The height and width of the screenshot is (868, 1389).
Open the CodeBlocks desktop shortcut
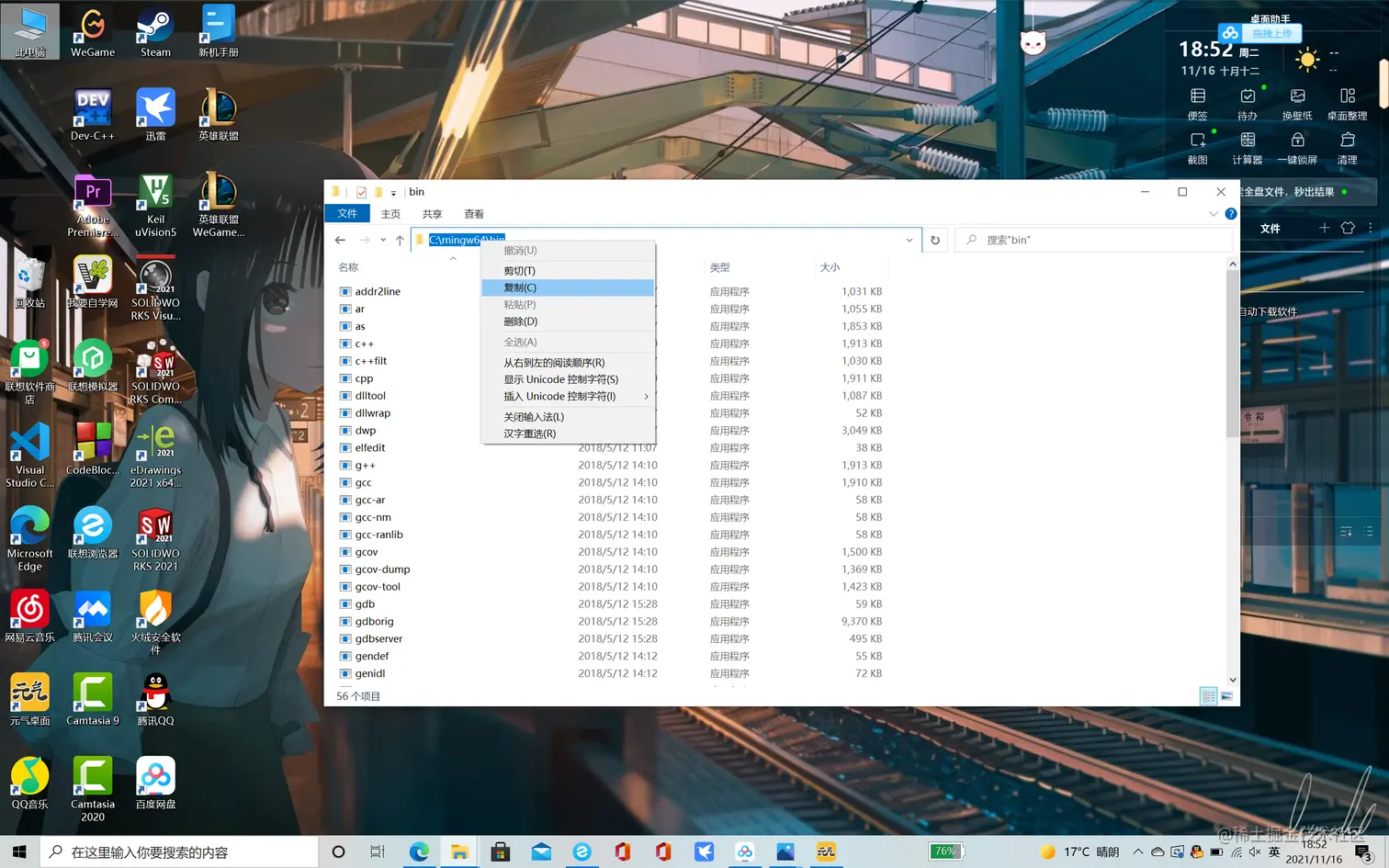pyautogui.click(x=93, y=448)
